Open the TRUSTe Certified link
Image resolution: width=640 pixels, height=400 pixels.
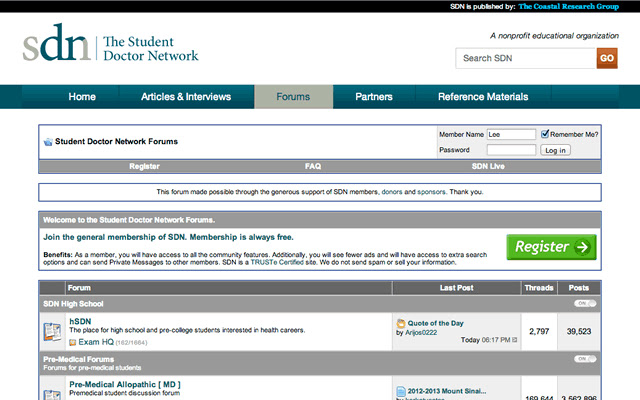(x=277, y=262)
